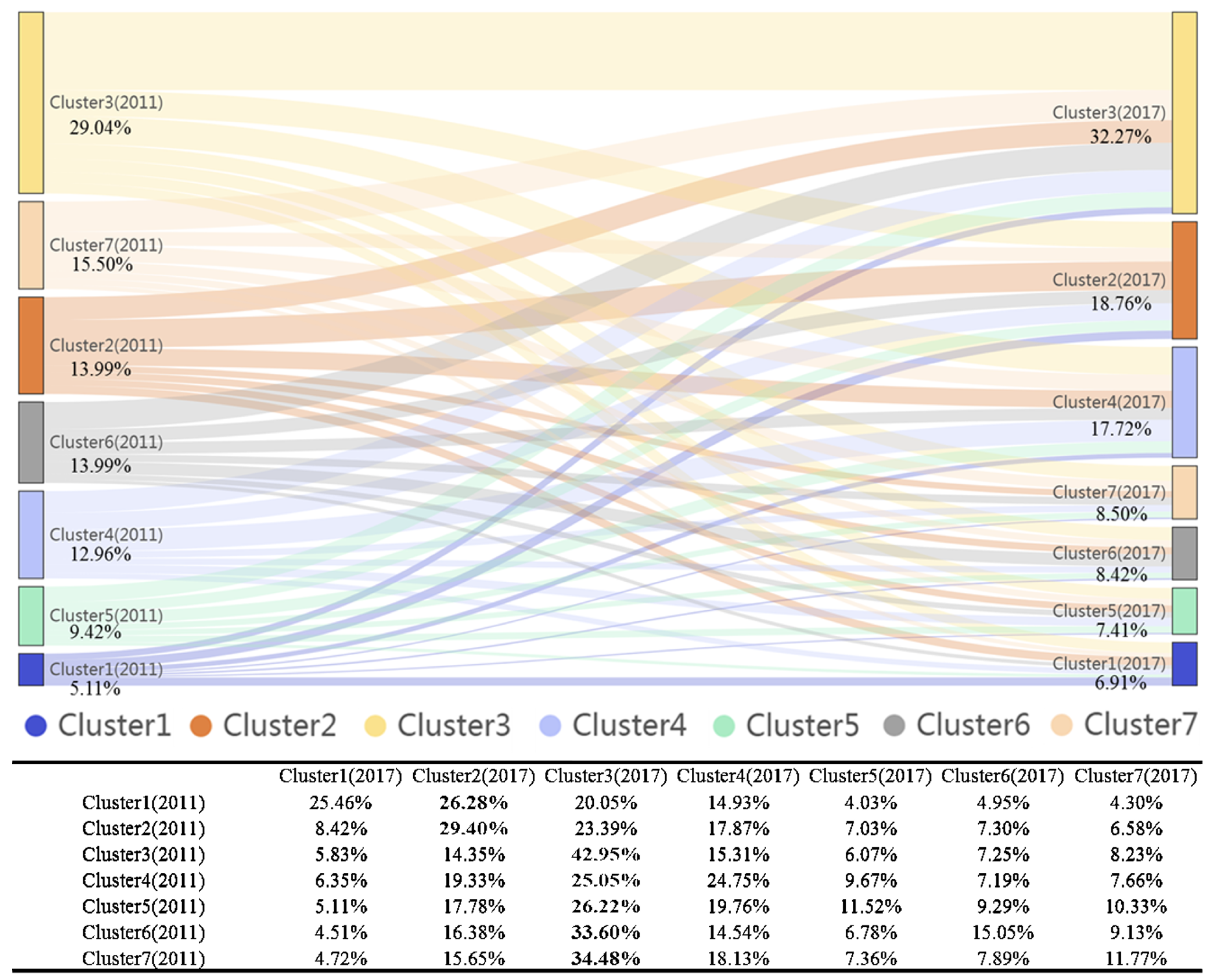
Task: Click the Cluster7 peach legend dot
Action: tap(1062, 725)
